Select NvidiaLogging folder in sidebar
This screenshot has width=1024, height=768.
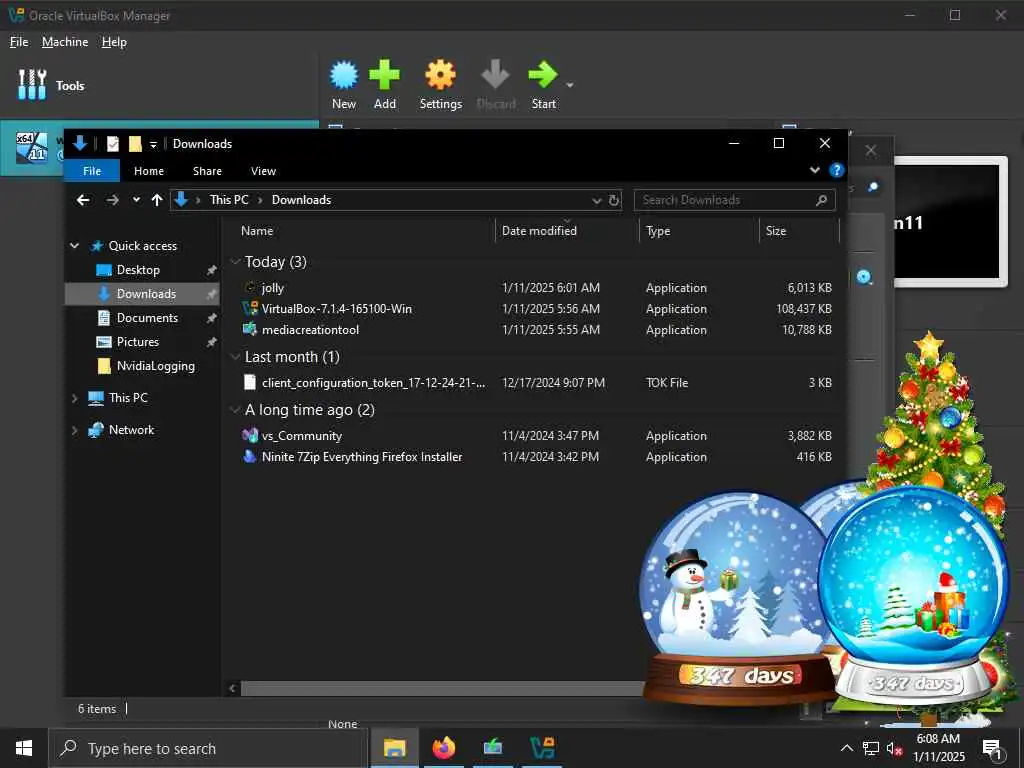coord(155,366)
